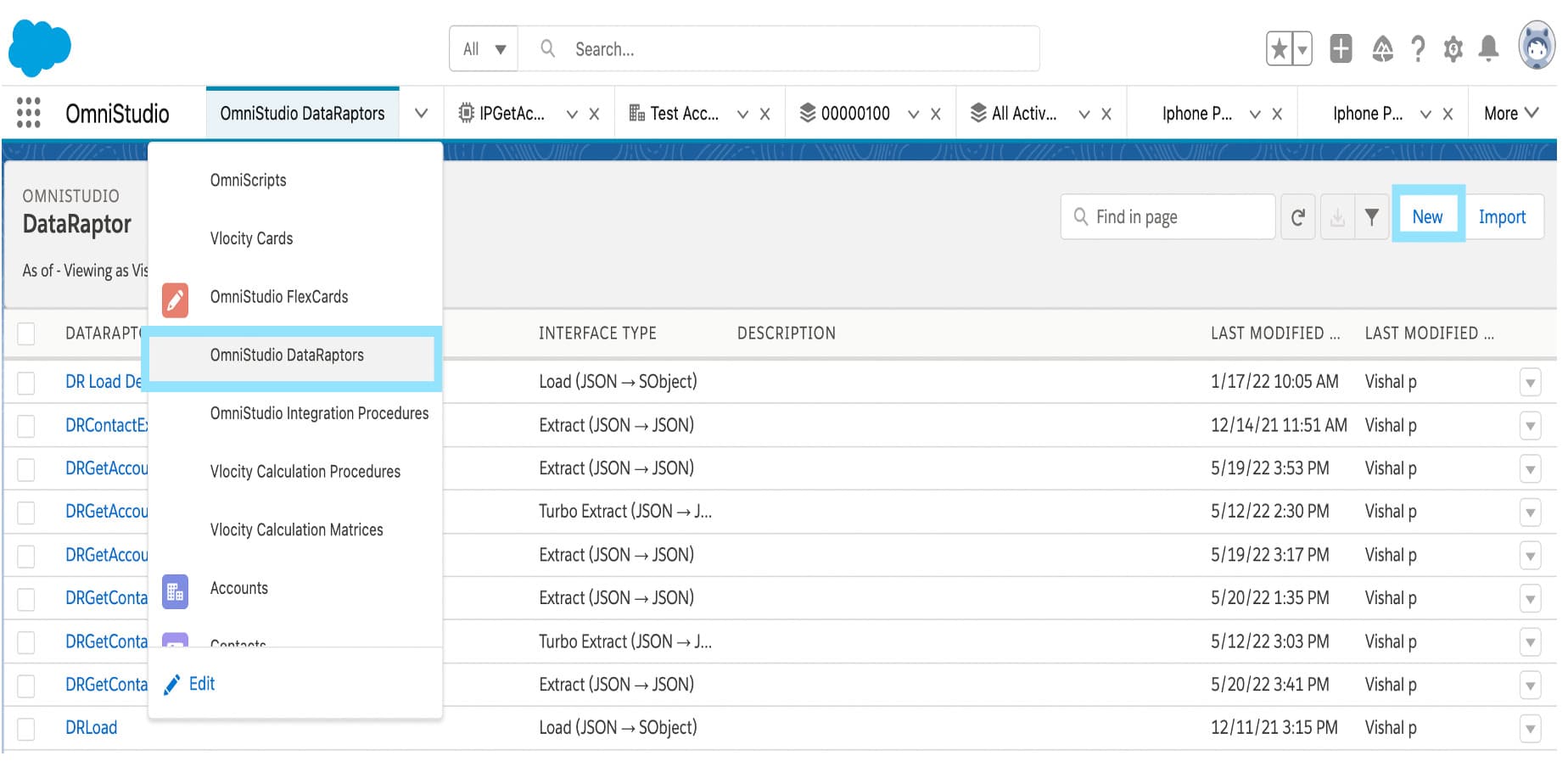The image size is (1568, 767).
Task: Check the row modified 5/19/22 3:53 PM
Action: click(26, 469)
